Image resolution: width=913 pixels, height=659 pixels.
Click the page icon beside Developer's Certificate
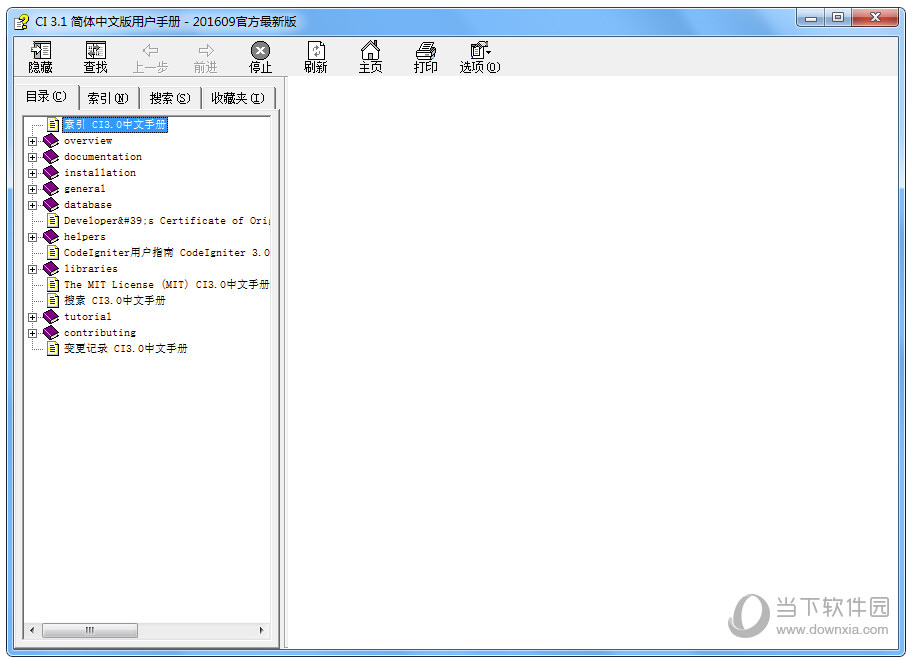pos(53,221)
